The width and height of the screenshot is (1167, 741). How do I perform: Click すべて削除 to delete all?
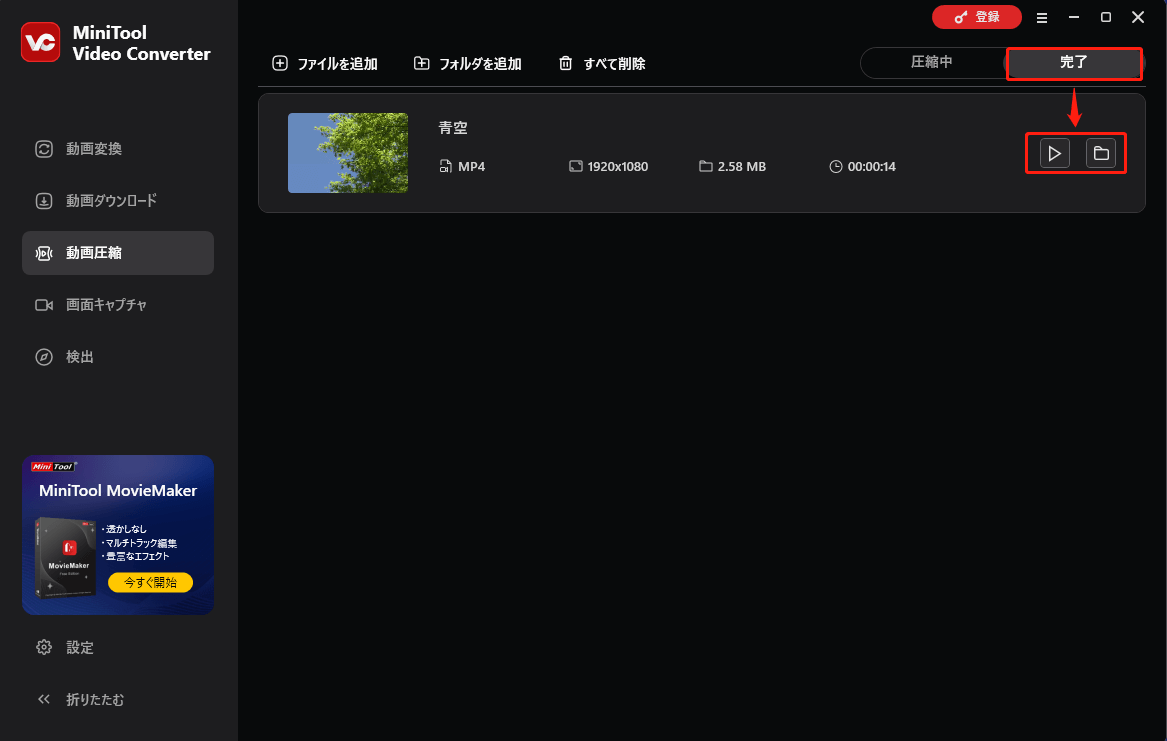click(602, 64)
